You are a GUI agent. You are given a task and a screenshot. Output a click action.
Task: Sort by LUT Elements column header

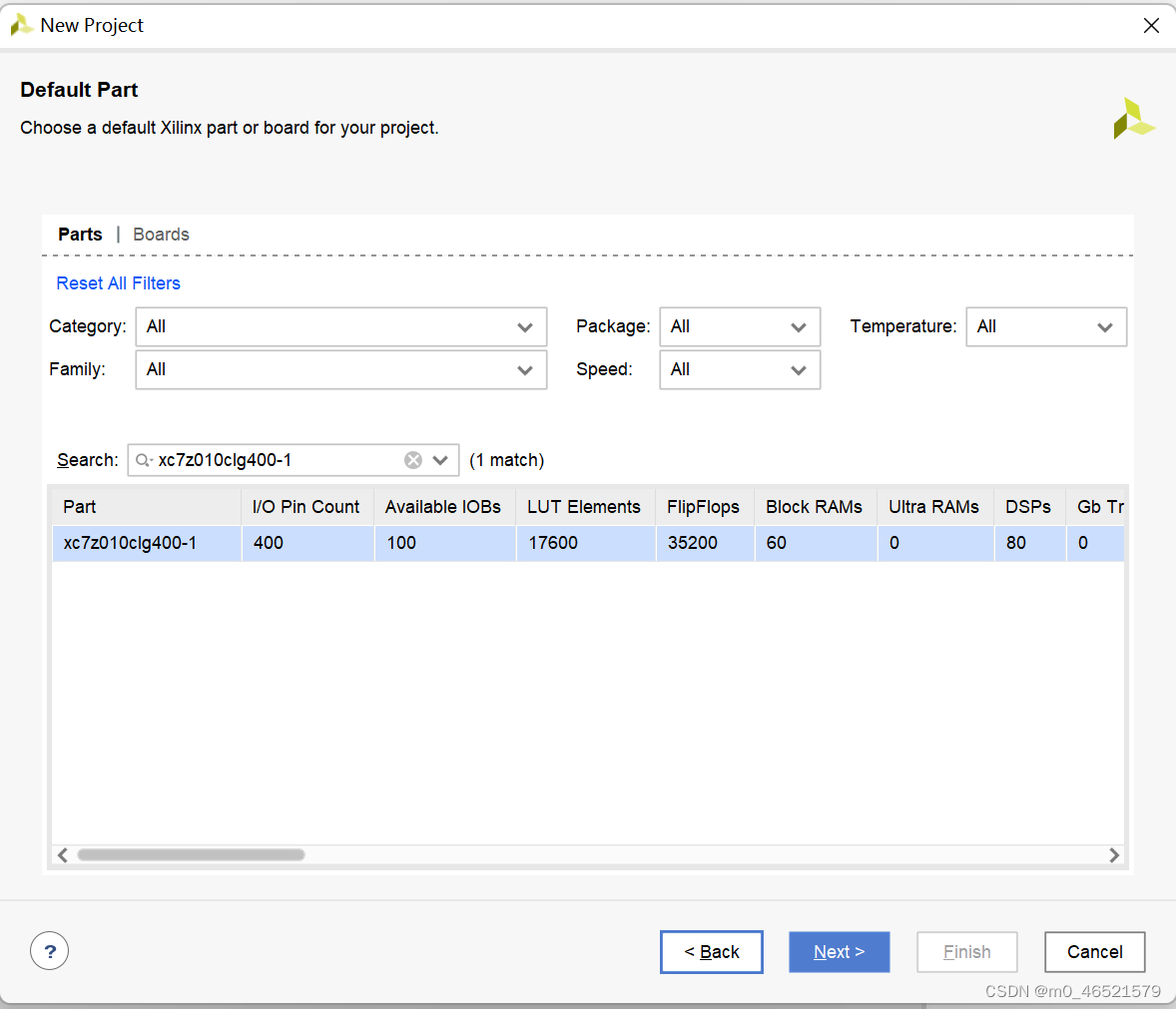tap(586, 507)
